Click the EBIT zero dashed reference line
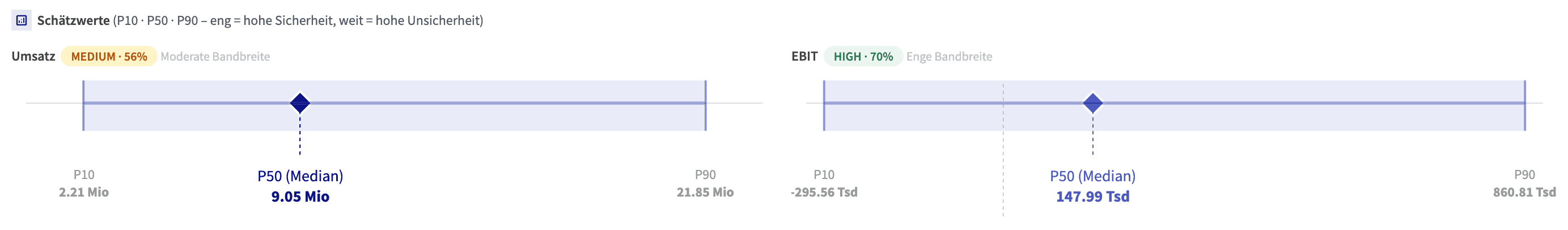Image resolution: width=1568 pixels, height=230 pixels. [1003, 150]
